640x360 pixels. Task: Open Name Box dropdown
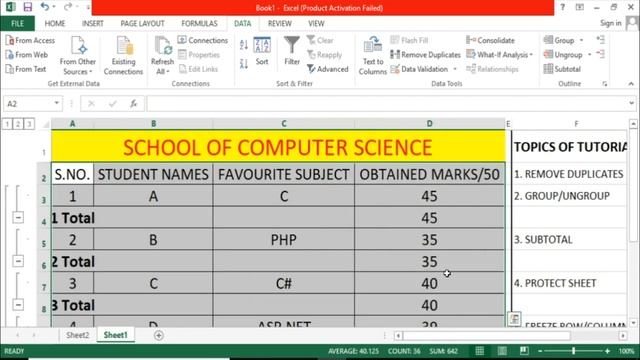57,104
